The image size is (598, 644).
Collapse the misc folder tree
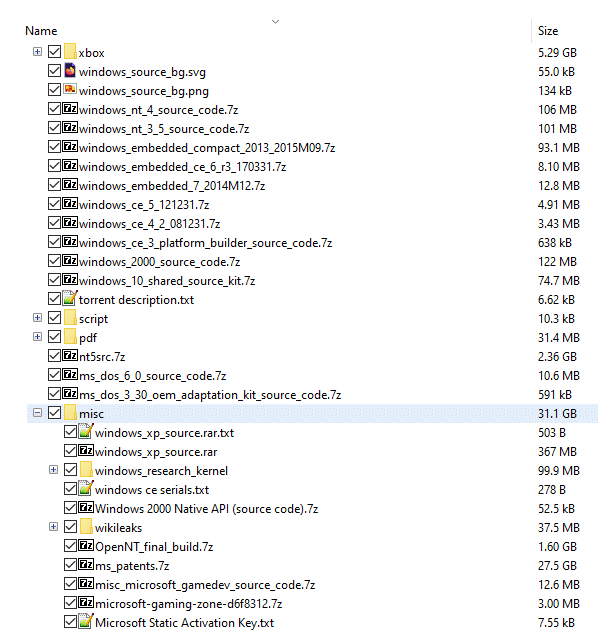coord(37,413)
